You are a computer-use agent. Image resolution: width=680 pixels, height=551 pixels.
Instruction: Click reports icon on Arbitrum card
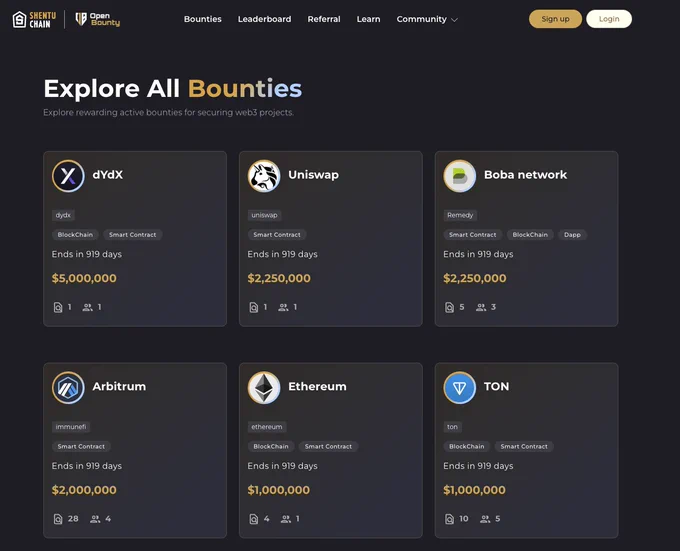coord(58,519)
